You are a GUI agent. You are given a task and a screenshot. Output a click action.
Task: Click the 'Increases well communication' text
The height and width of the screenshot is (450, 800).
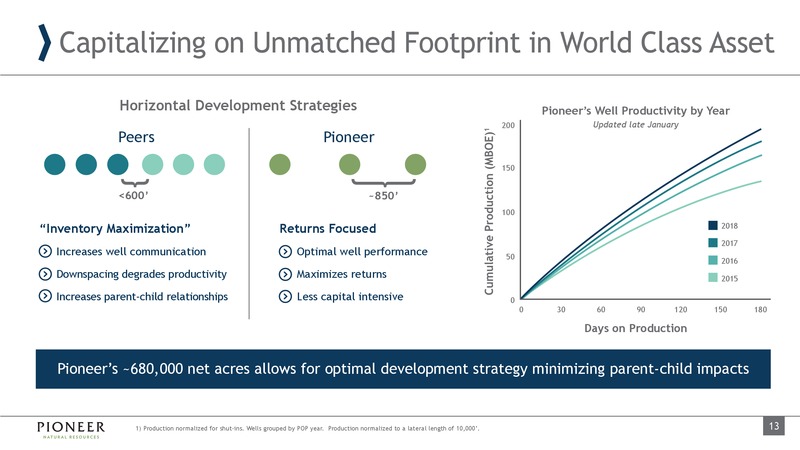(x=131, y=252)
